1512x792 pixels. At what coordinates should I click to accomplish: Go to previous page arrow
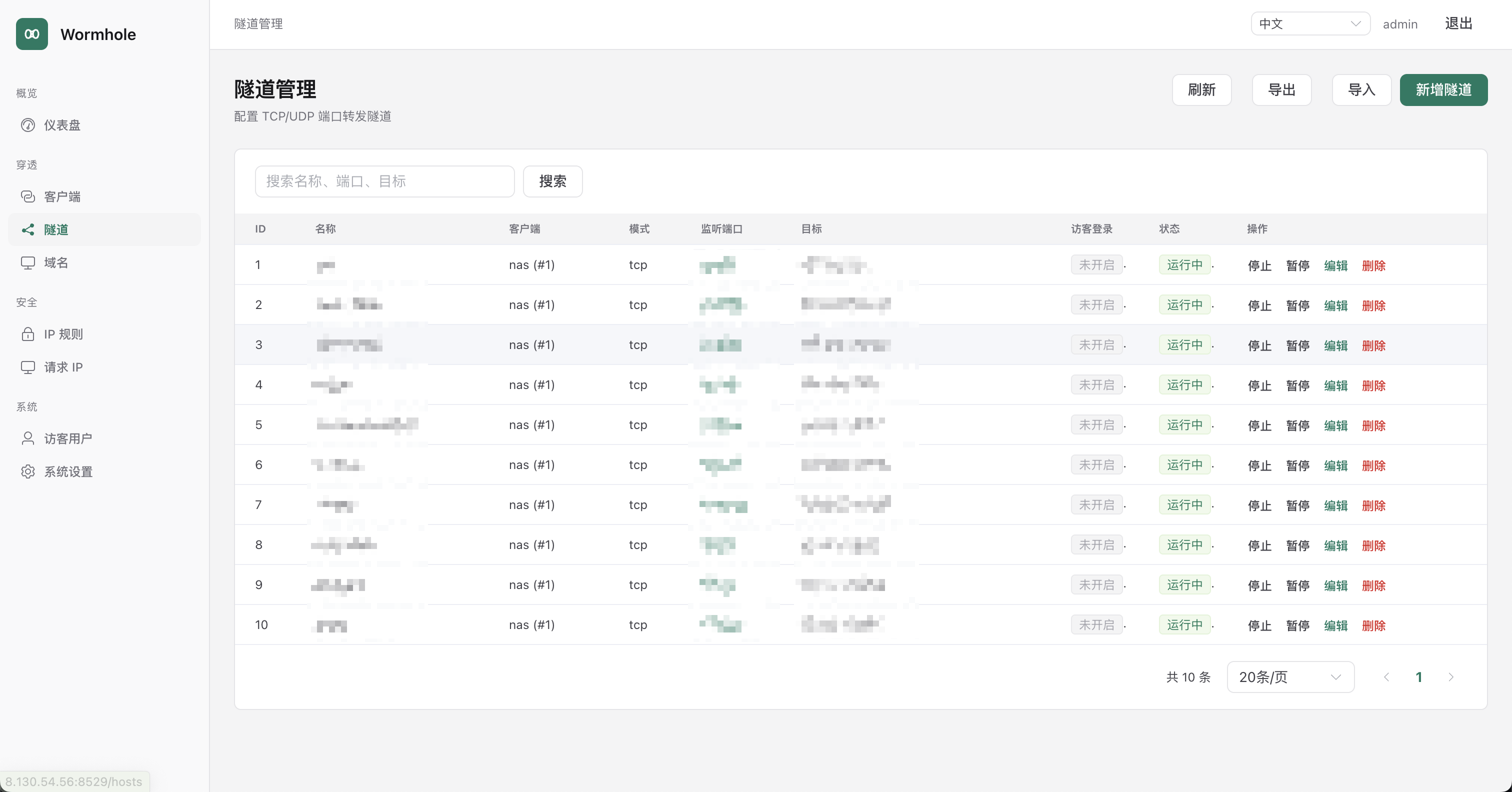[1386, 677]
